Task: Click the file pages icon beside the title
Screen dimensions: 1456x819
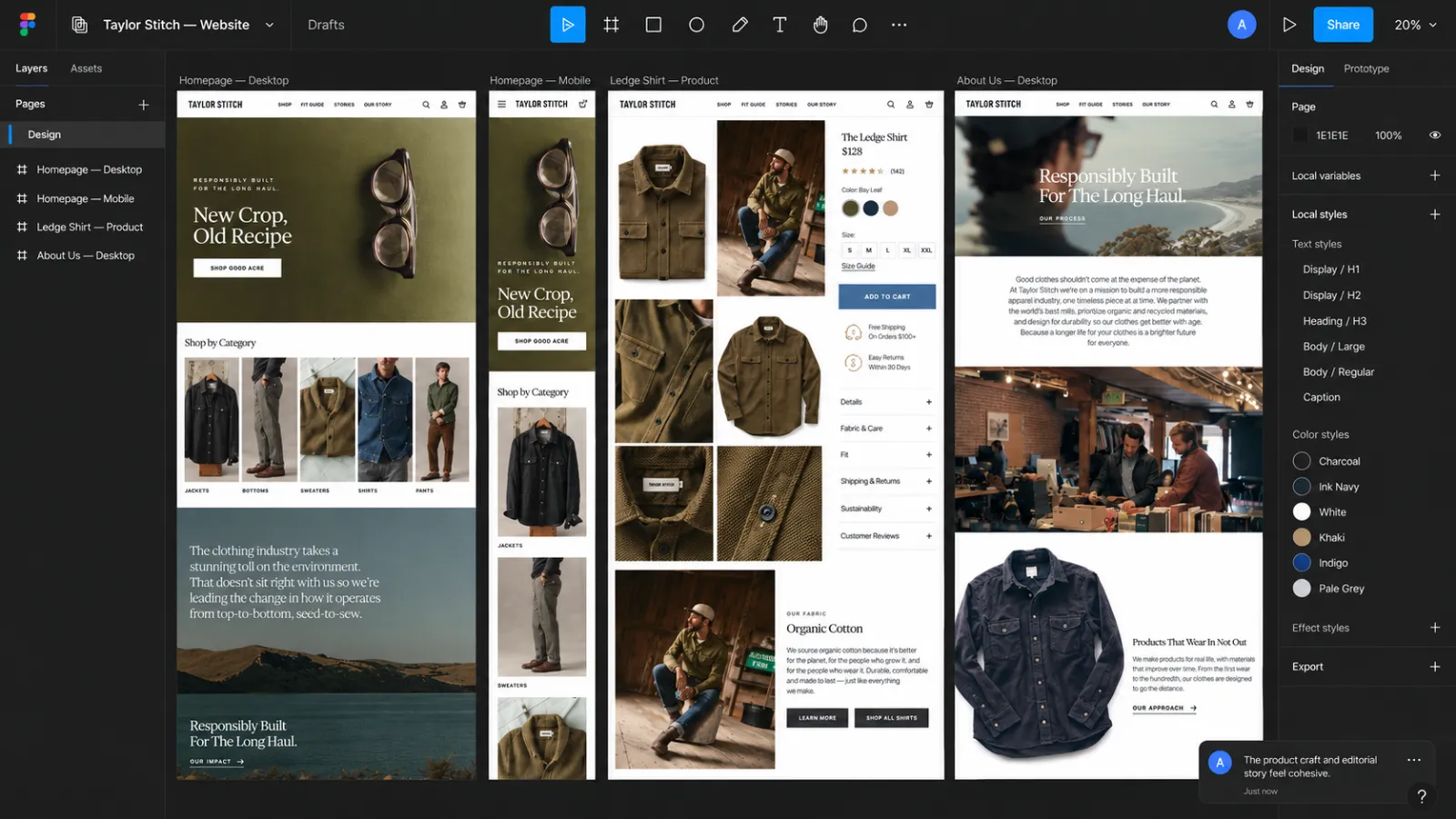Action: 80,25
